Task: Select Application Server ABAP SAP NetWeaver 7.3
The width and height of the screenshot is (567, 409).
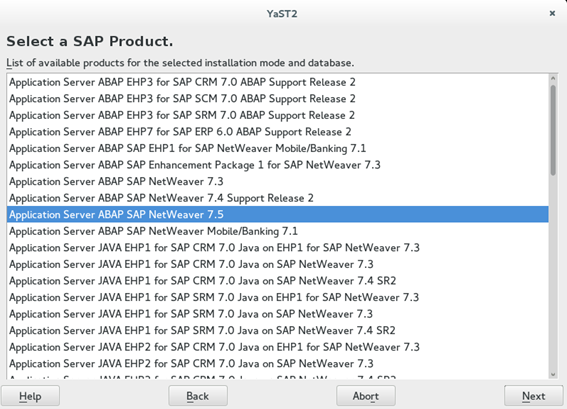Action: (278, 182)
